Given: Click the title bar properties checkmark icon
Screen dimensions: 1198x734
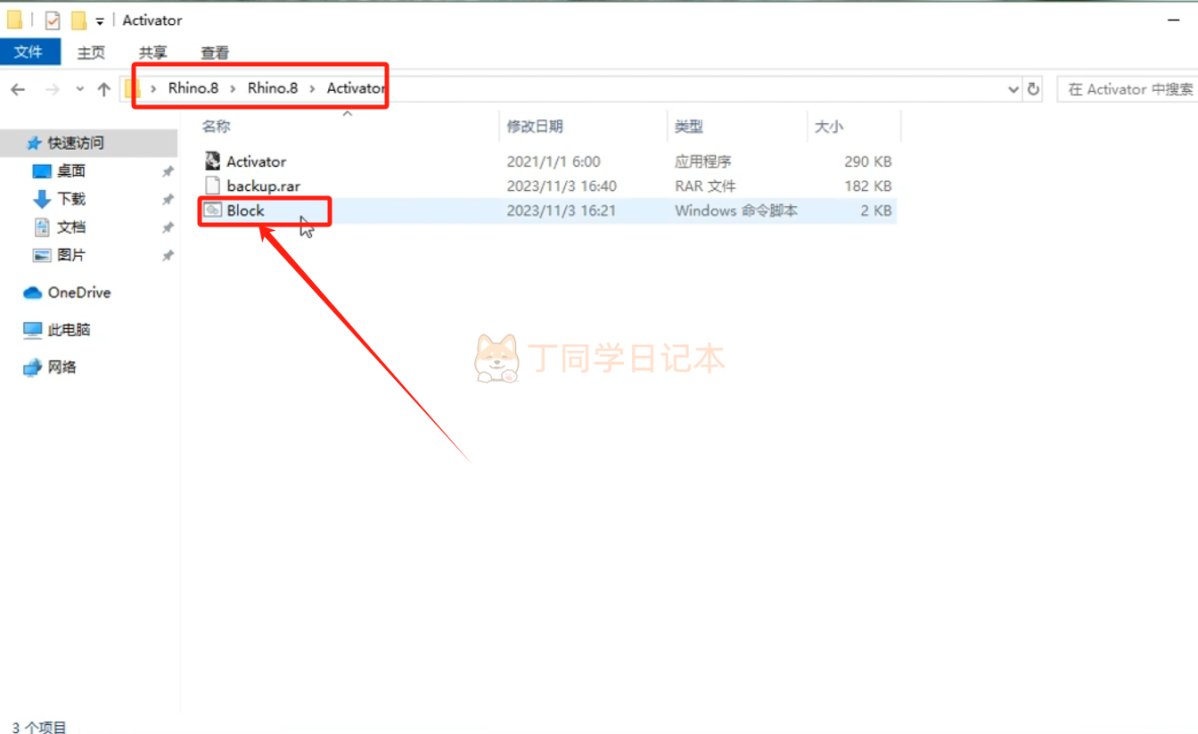Looking at the screenshot, I should point(52,21).
